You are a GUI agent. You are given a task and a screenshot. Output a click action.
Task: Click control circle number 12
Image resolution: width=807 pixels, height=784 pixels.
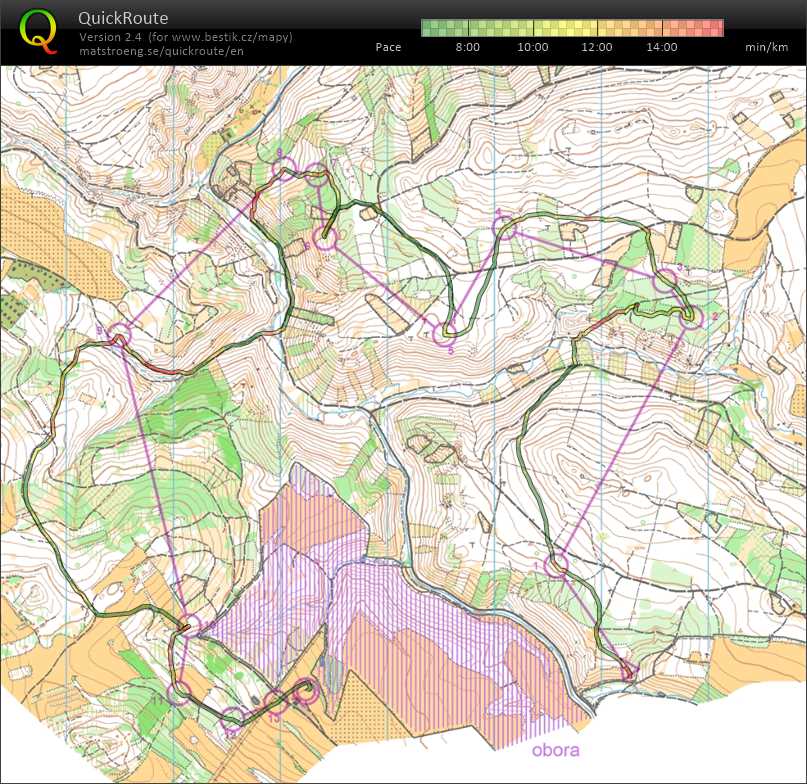tap(233, 717)
